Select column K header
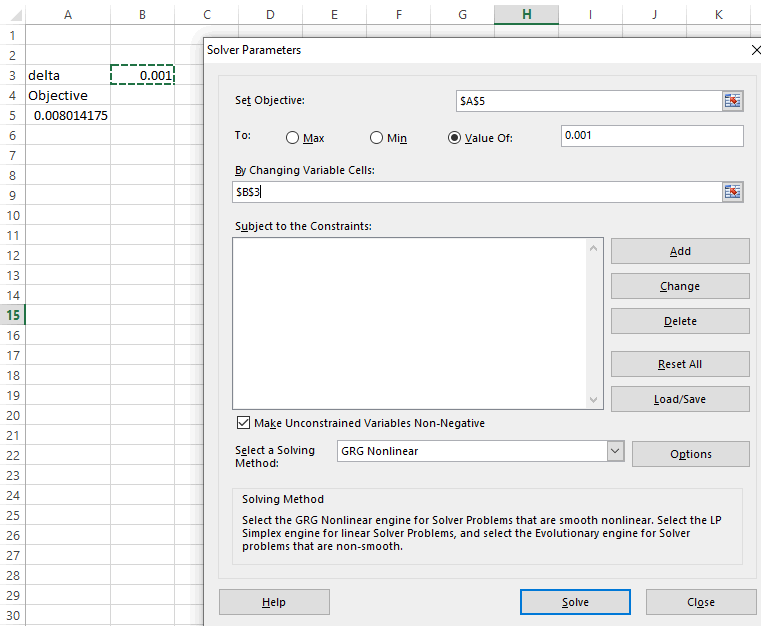 point(718,15)
